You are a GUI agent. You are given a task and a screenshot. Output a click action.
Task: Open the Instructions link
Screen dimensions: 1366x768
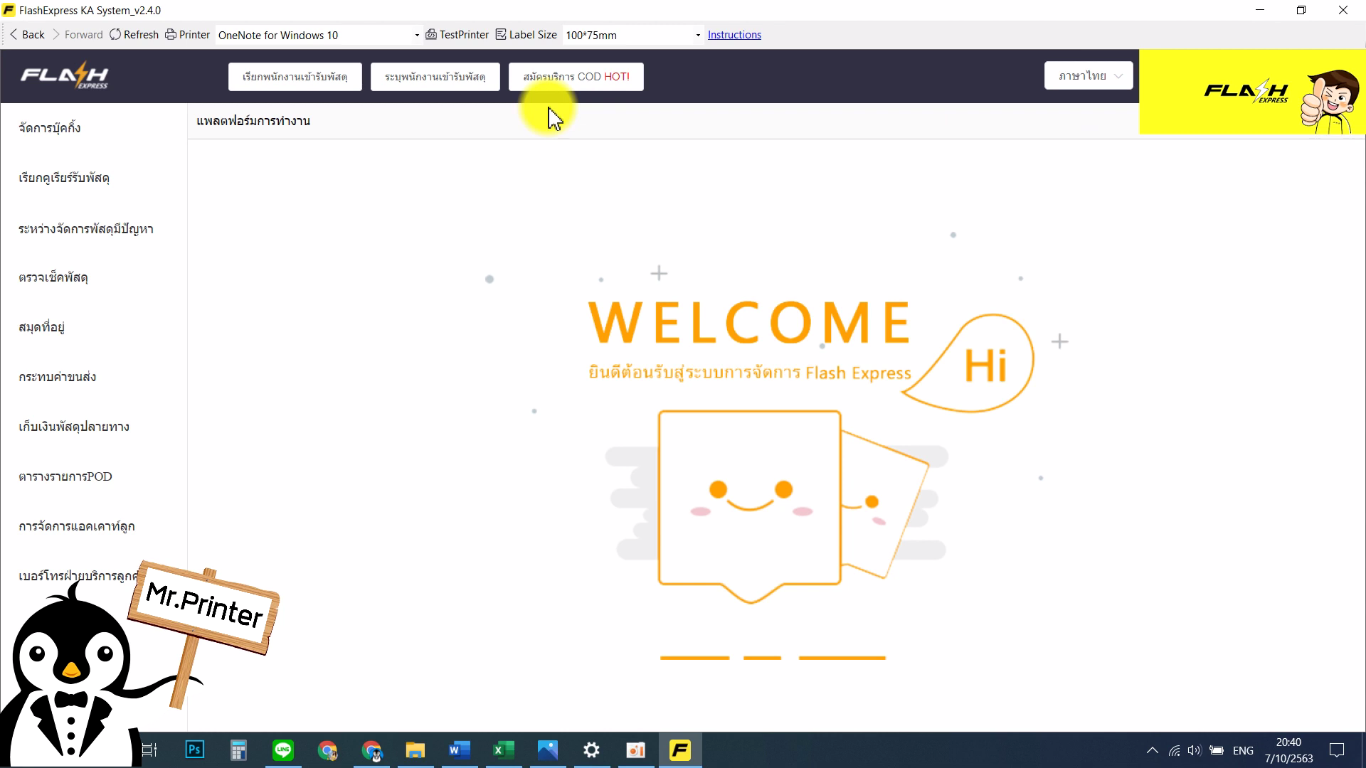pyautogui.click(x=734, y=35)
